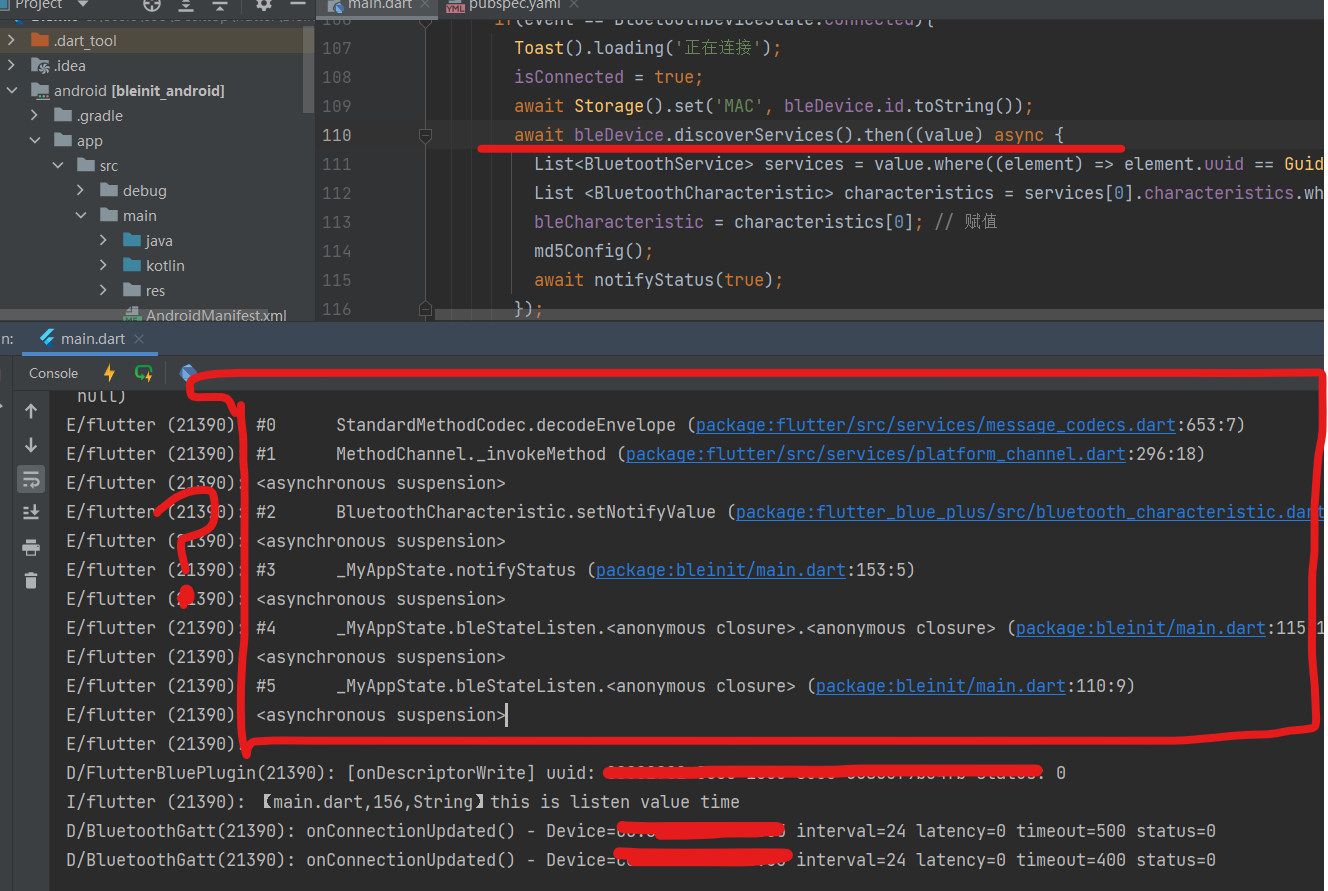Collapse all nodes in the Project tree
The height and width of the screenshot is (891, 1328).
click(x=219, y=6)
